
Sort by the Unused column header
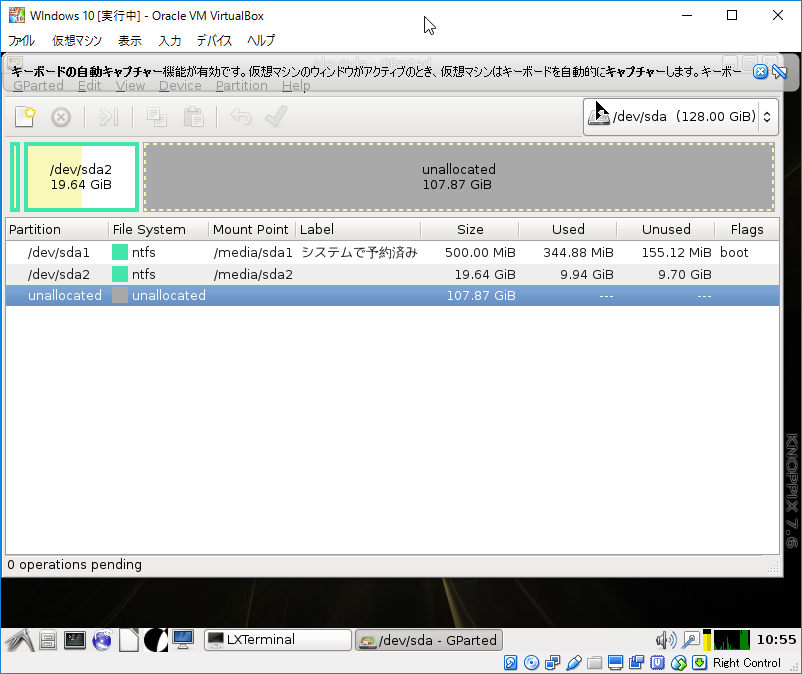pyautogui.click(x=666, y=230)
